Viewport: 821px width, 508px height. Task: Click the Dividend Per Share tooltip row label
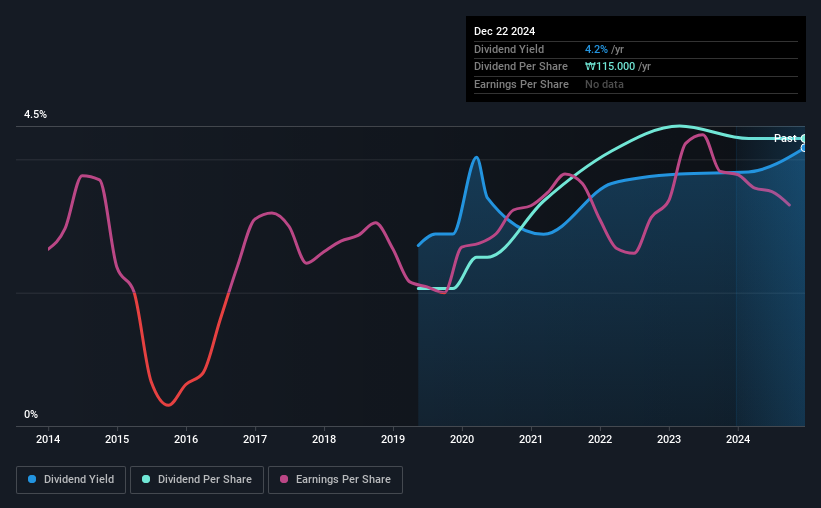[x=520, y=67]
